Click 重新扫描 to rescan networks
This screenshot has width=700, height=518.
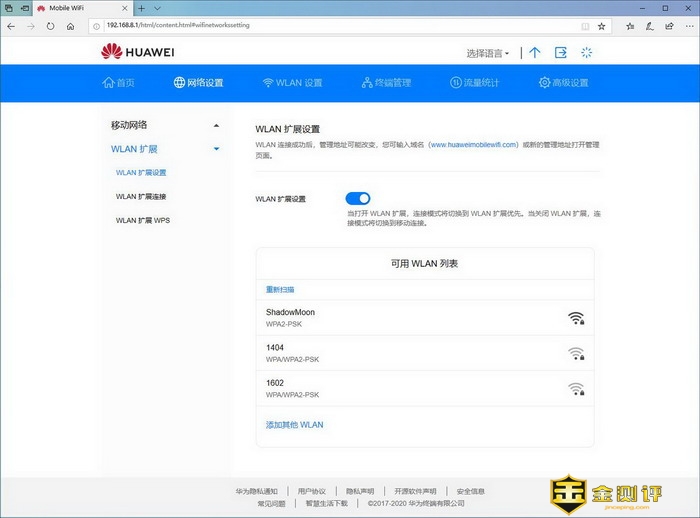(x=280, y=289)
